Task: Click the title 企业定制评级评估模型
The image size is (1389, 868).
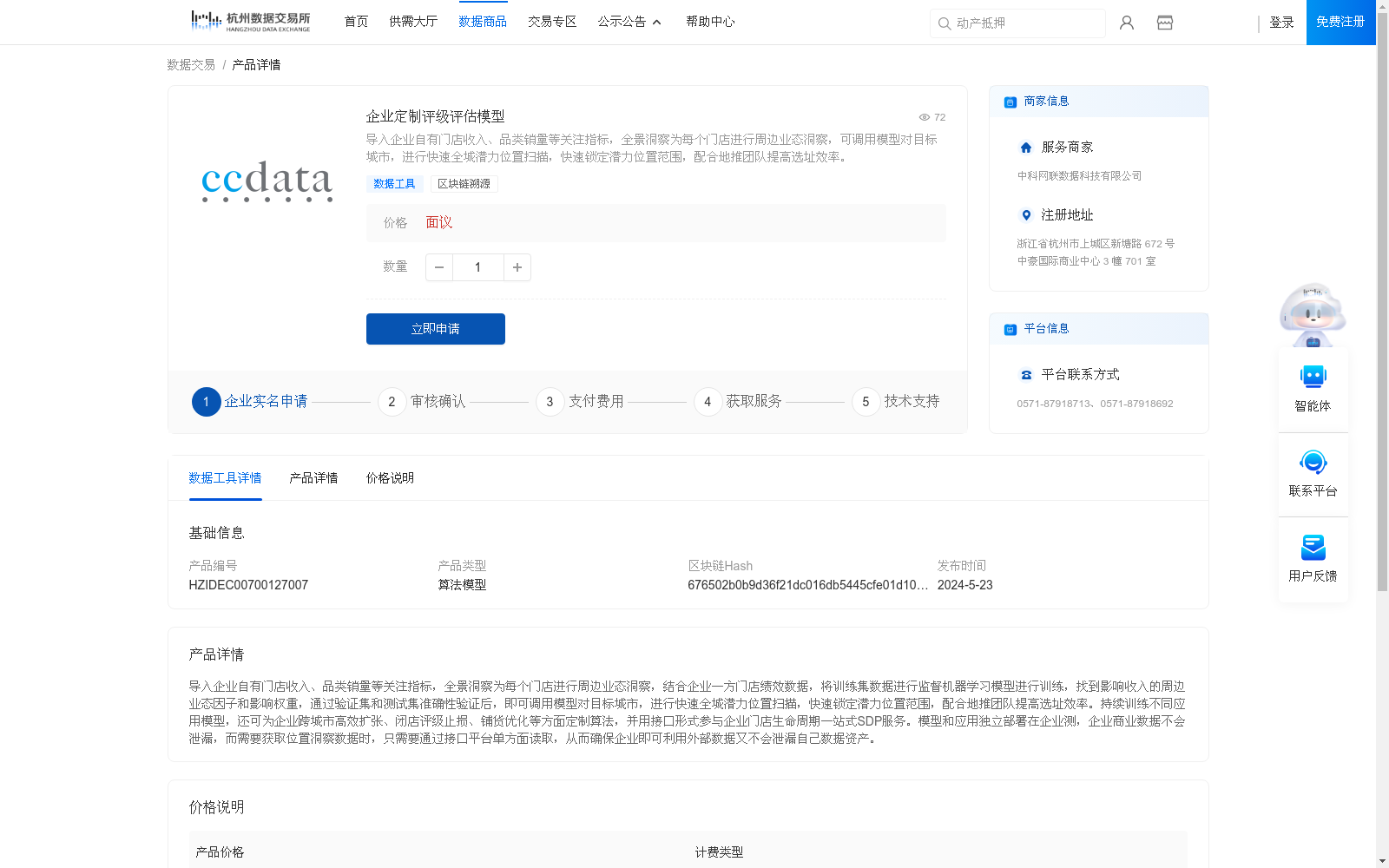Action: (x=435, y=116)
